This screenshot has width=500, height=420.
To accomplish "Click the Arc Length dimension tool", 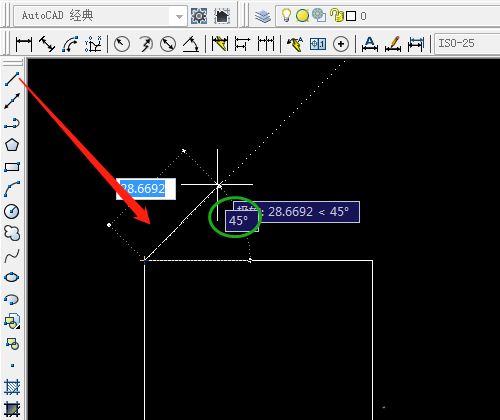I will (x=70, y=44).
